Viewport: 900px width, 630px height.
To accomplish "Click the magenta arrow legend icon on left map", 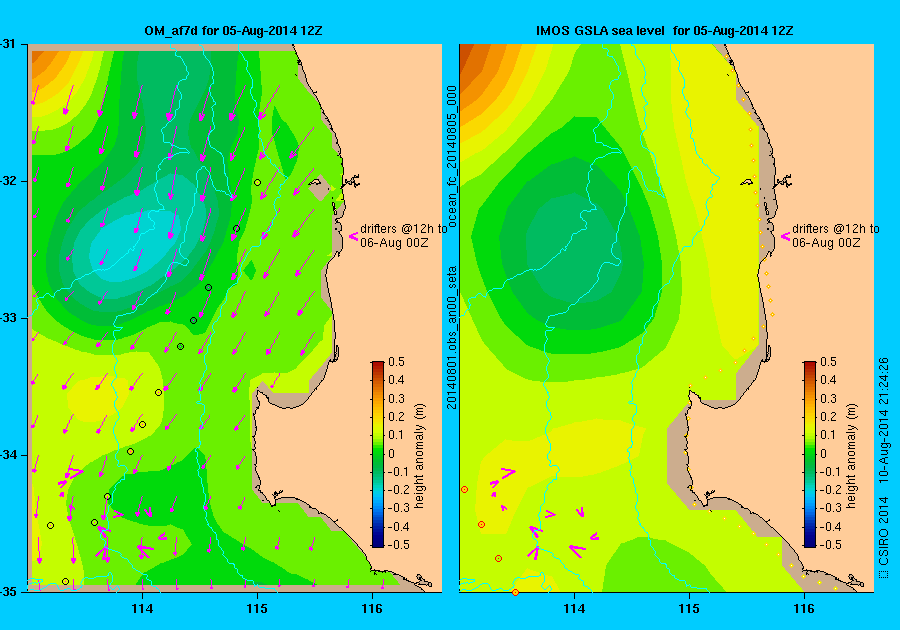I will tap(354, 236).
